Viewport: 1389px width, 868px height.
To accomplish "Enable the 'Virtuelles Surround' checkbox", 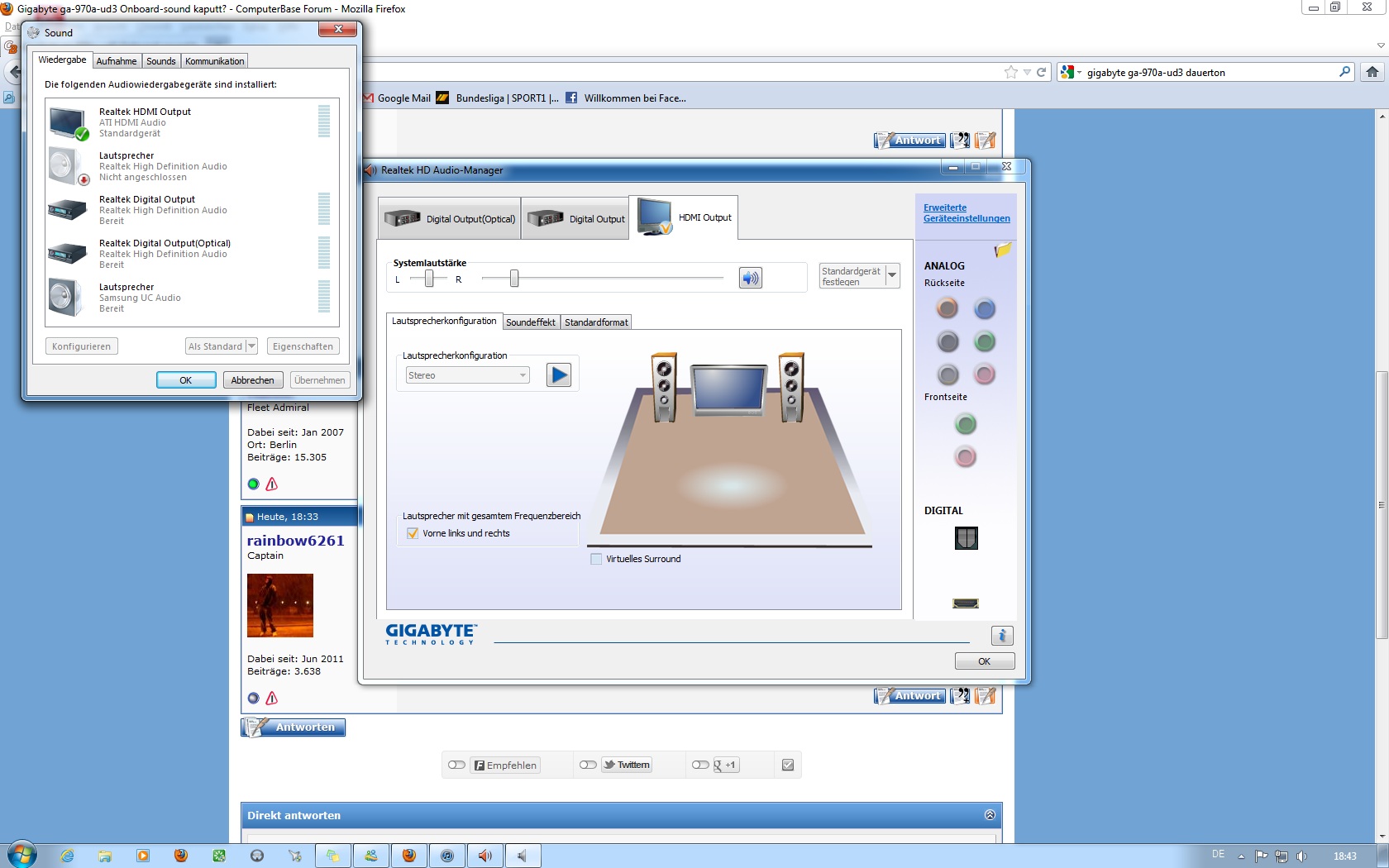I will [596, 559].
